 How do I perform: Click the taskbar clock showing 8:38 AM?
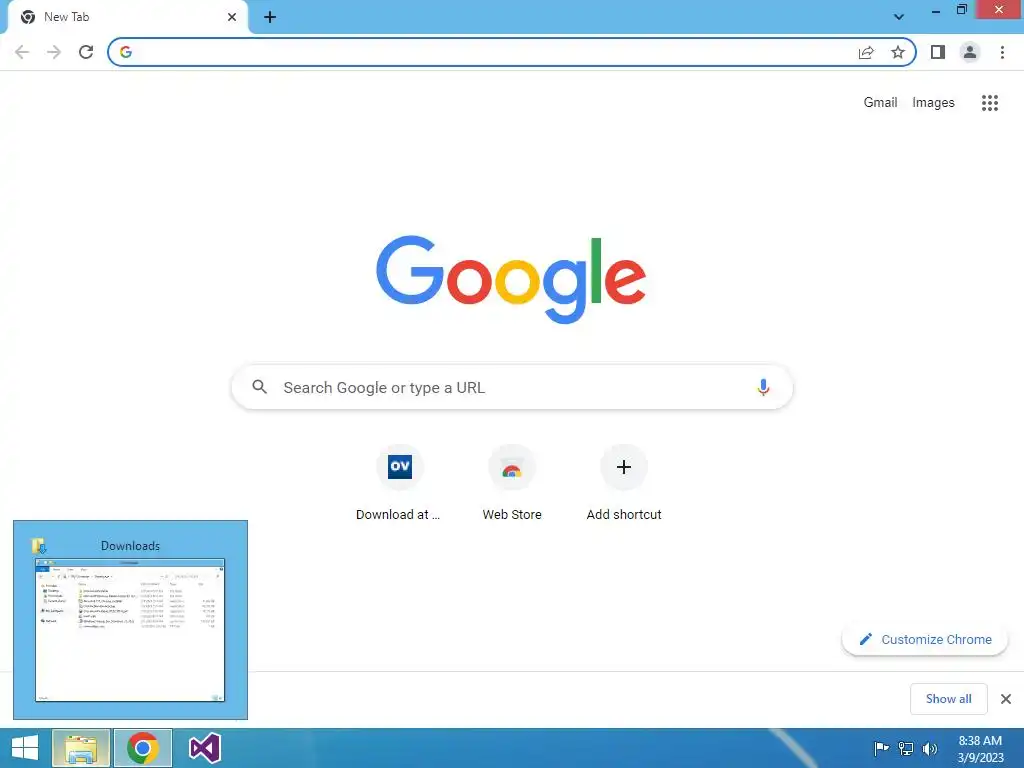(980, 749)
